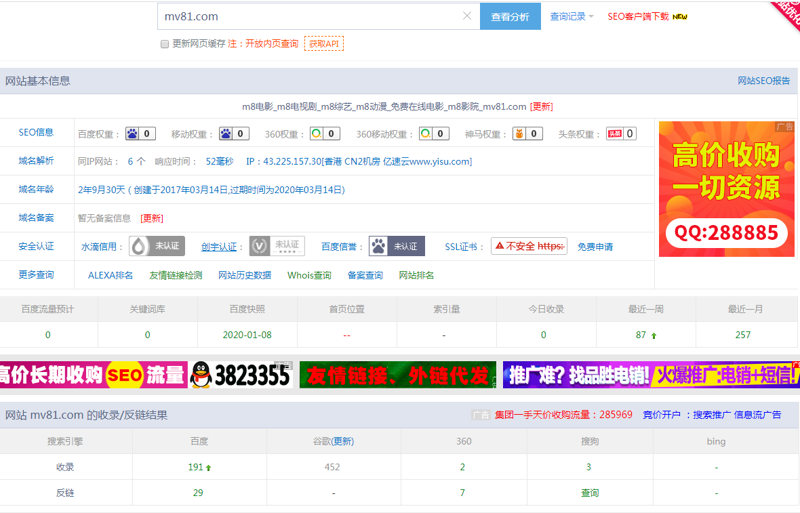Image resolution: width=800 pixels, height=513 pixels.
Task: Click the 360 weight badge icon
Action: click(x=324, y=134)
